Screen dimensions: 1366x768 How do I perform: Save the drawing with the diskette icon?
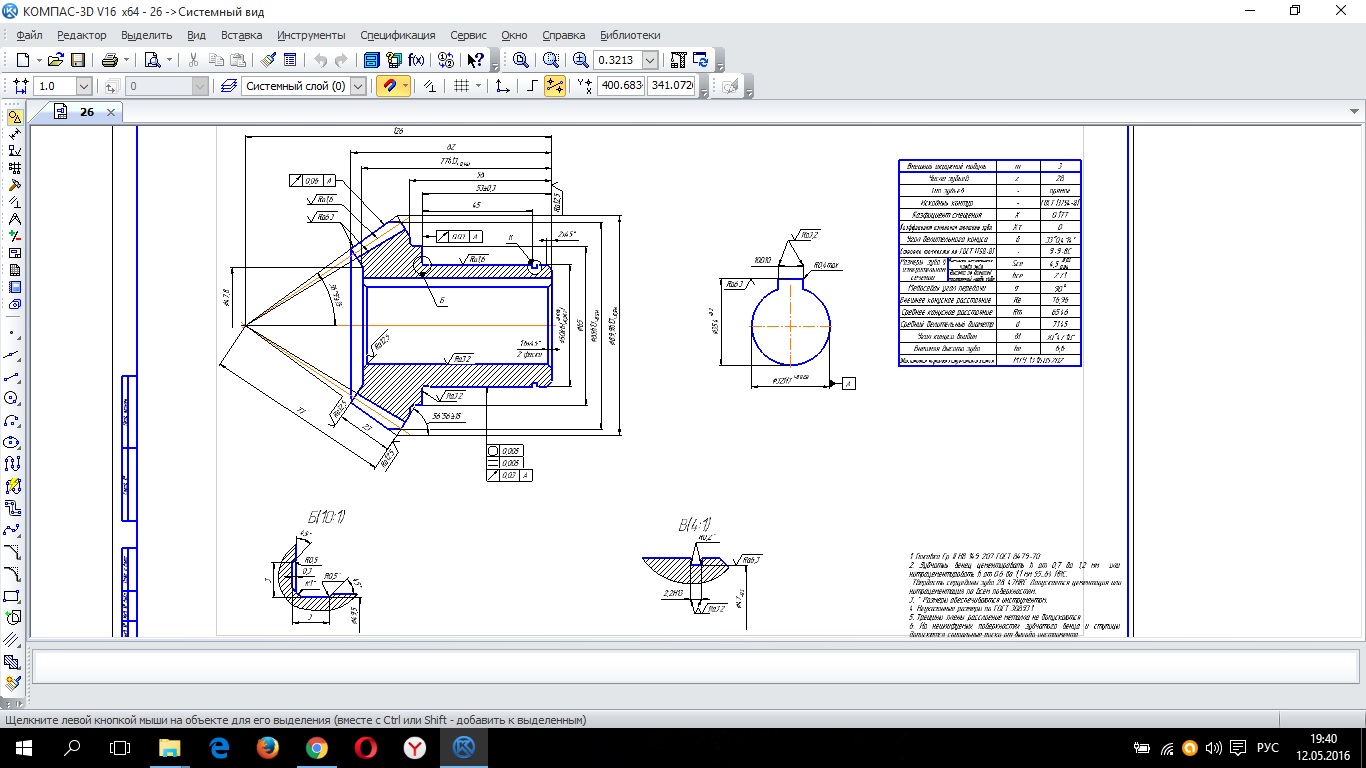click(77, 60)
